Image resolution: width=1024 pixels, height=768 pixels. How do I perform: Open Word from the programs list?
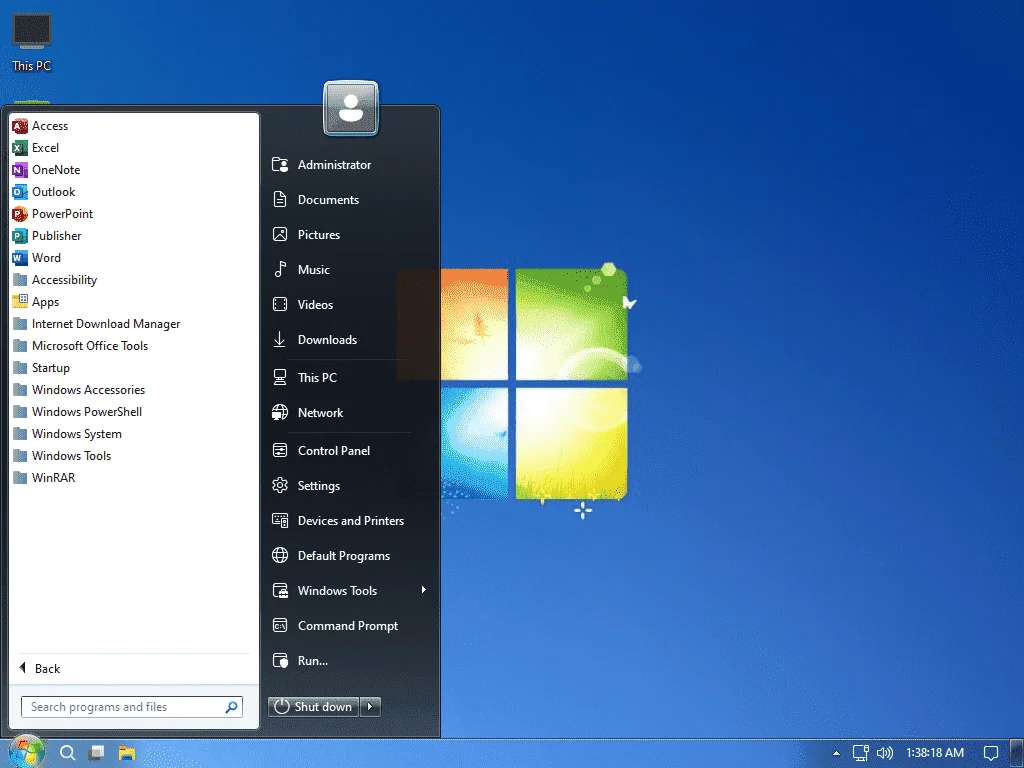134,258
